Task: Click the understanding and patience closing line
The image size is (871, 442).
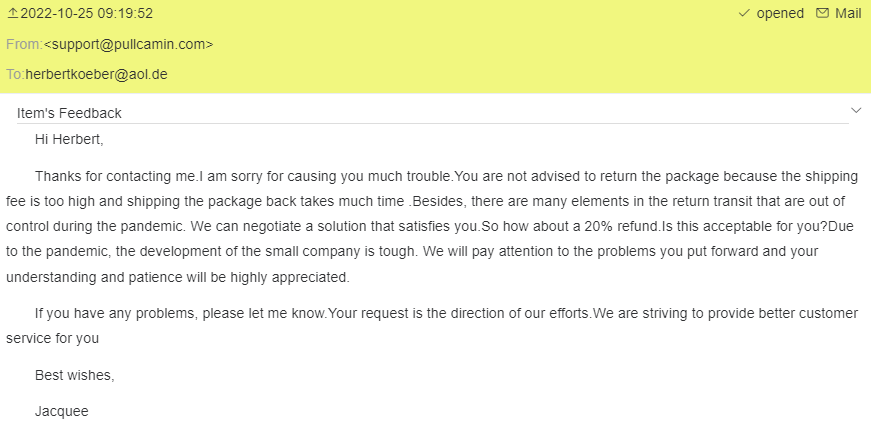Action: coord(178,276)
